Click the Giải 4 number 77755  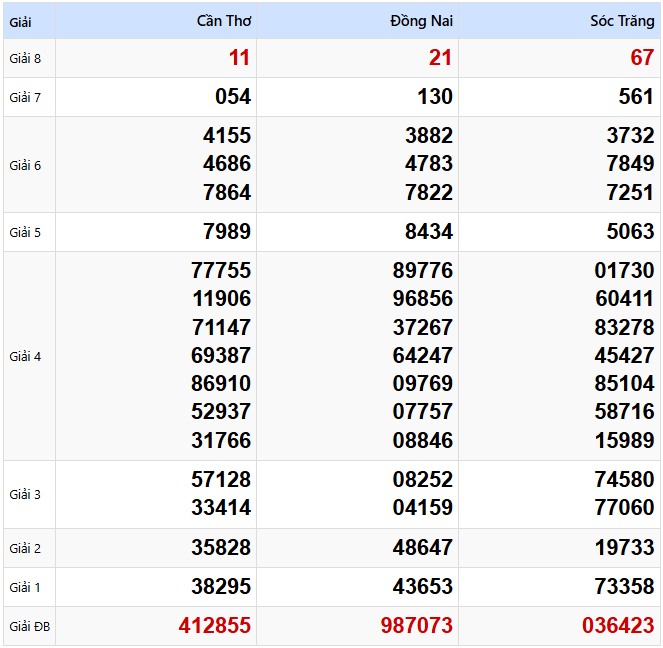click(x=221, y=270)
